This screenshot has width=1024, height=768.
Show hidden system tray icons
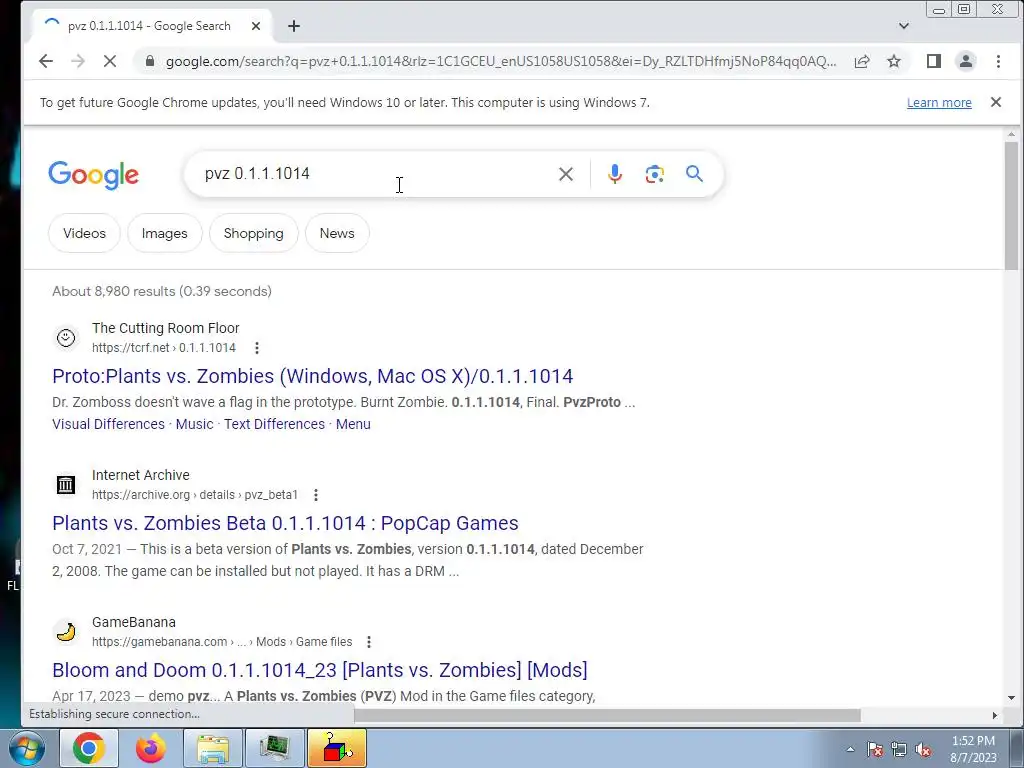(850, 750)
